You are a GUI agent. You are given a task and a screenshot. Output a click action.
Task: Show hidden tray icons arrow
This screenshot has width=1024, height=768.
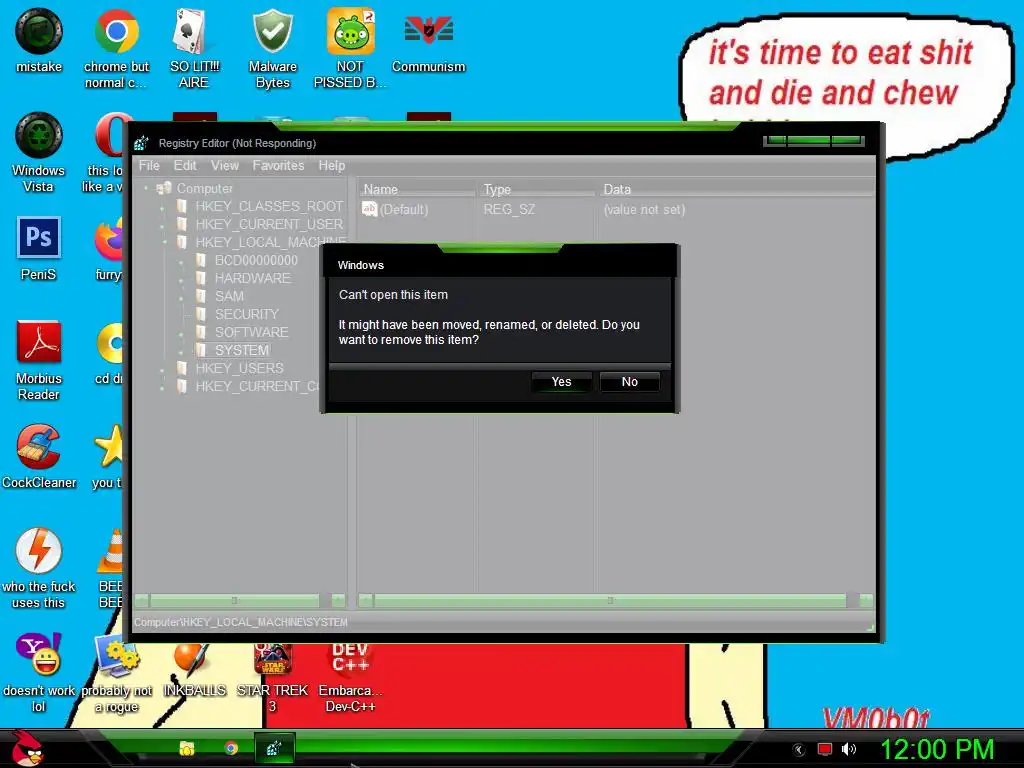pos(799,750)
